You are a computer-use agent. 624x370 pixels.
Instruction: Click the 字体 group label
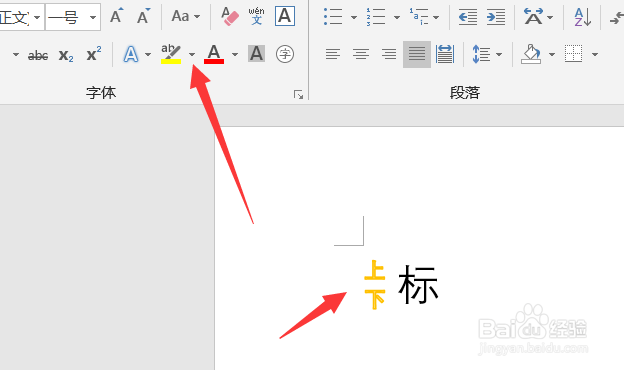[x=101, y=93]
